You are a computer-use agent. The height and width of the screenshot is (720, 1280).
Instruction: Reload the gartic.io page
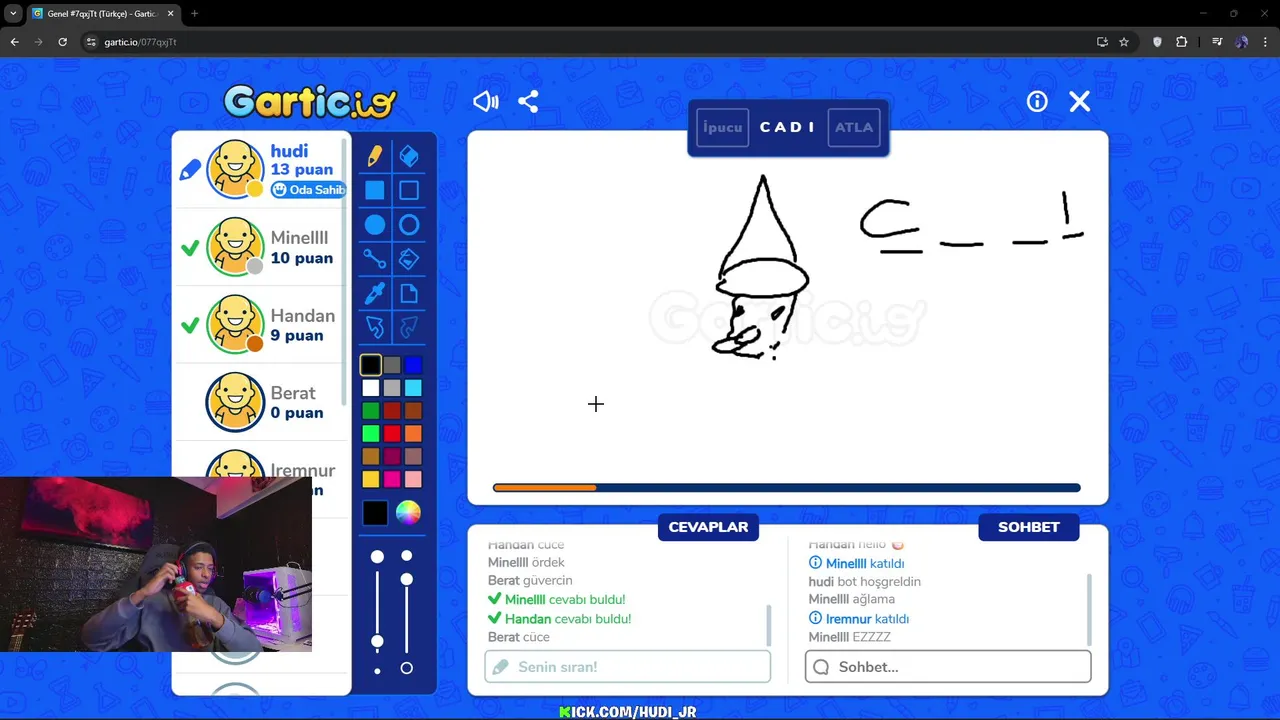click(62, 42)
